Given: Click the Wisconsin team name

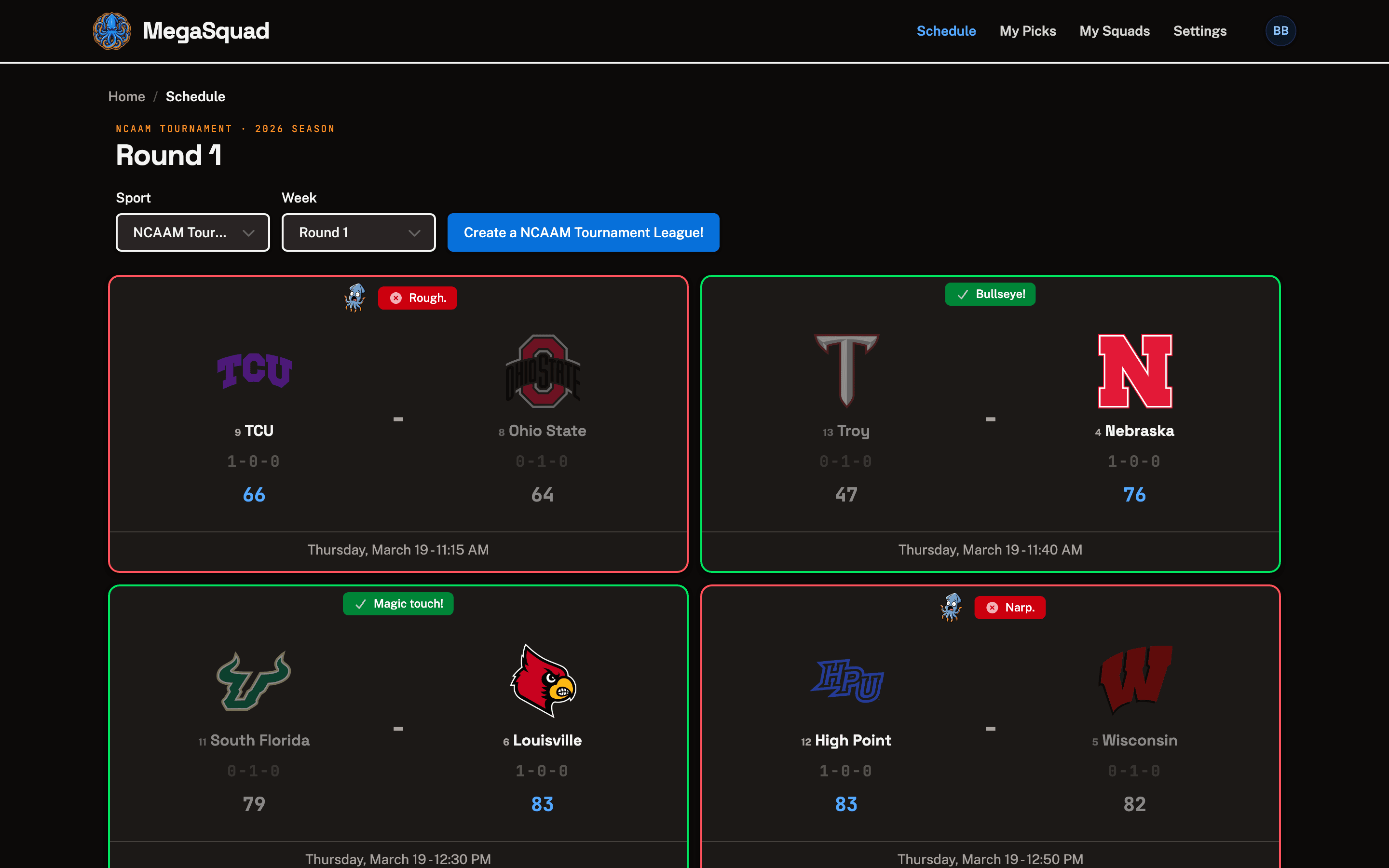Looking at the screenshot, I should [x=1139, y=740].
